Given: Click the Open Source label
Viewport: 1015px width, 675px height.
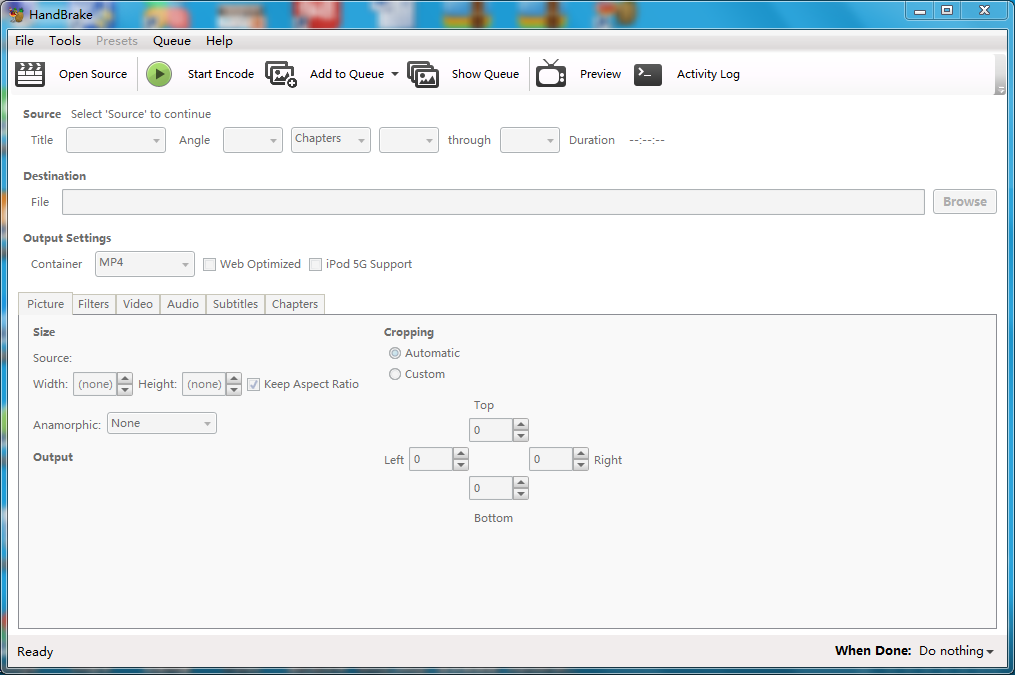Looking at the screenshot, I should tap(93, 74).
